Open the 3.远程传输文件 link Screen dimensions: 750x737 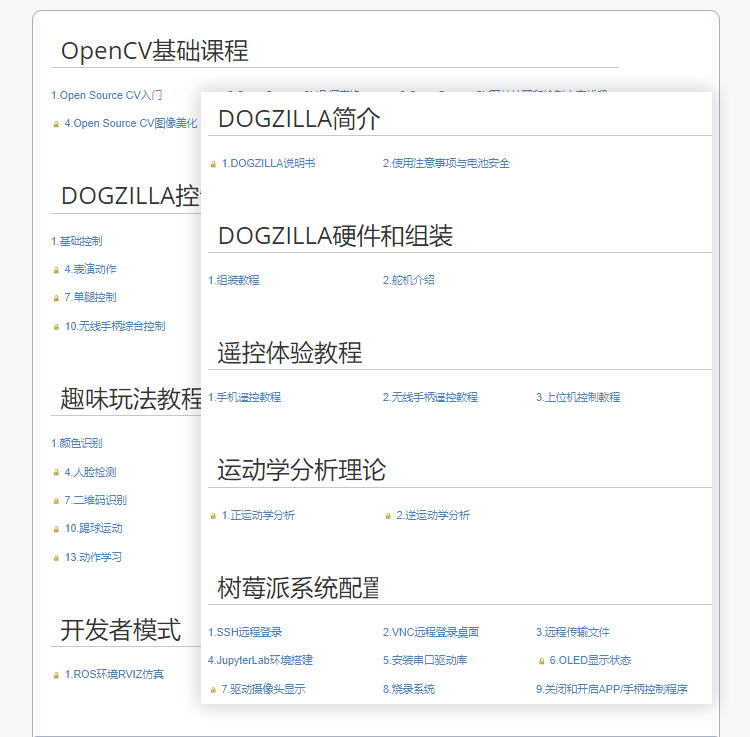(573, 632)
